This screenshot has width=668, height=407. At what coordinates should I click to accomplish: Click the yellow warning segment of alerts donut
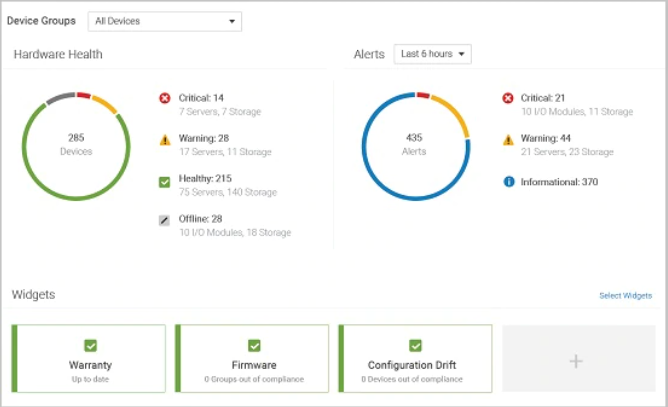(x=454, y=111)
